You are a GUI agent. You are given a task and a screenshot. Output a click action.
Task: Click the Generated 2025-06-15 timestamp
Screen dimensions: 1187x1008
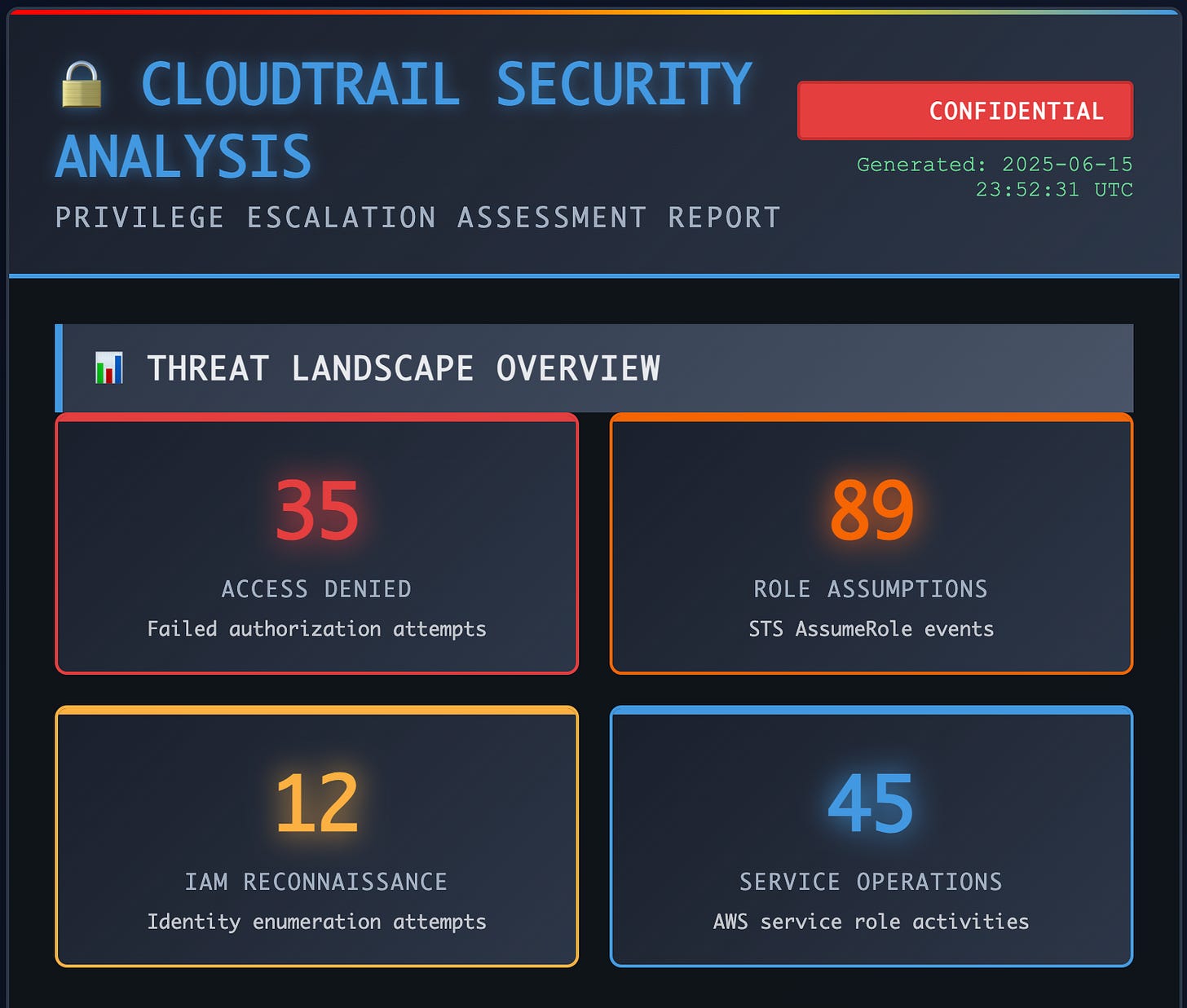tap(995, 177)
